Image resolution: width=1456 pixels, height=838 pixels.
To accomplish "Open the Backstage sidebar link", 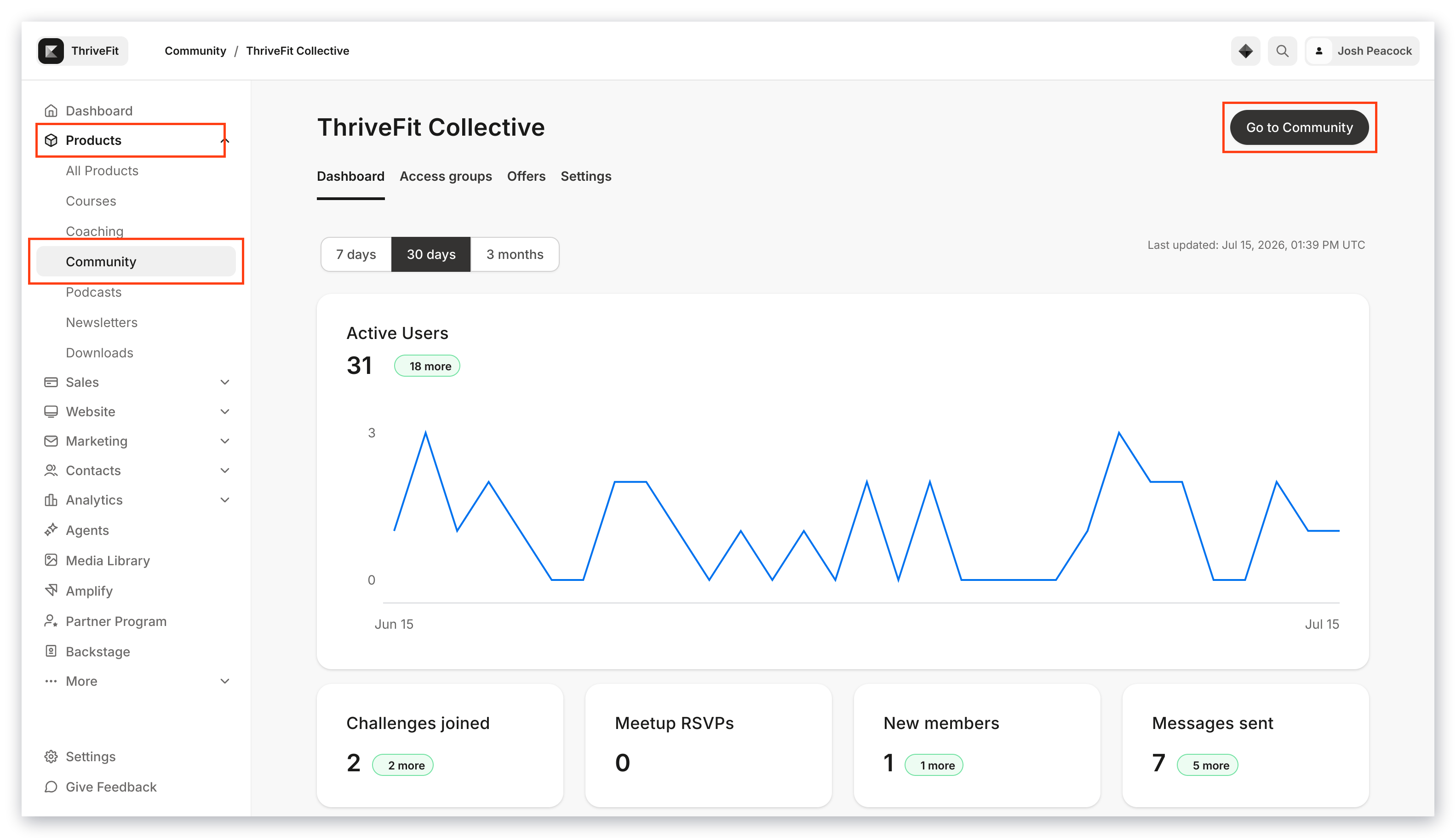I will [98, 652].
